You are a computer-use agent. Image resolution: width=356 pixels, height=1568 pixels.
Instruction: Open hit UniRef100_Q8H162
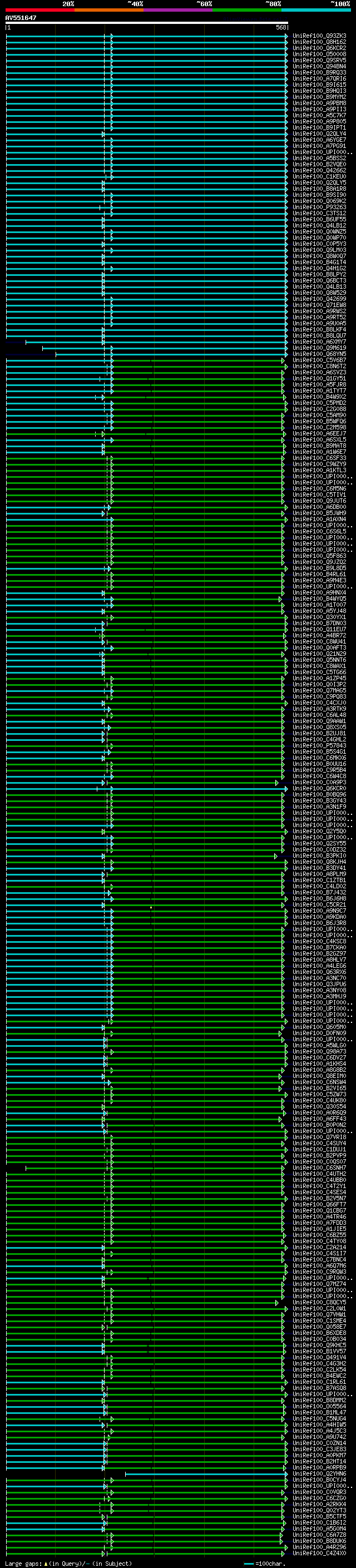pos(319,42)
